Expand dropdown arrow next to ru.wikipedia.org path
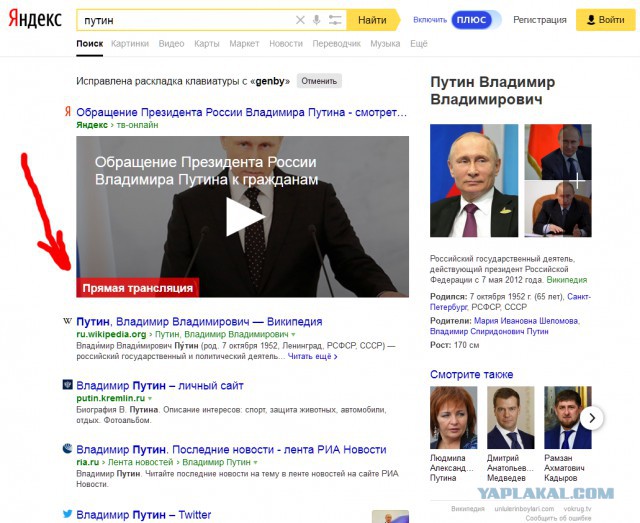Screen dimensions: 640x523 (293, 334)
